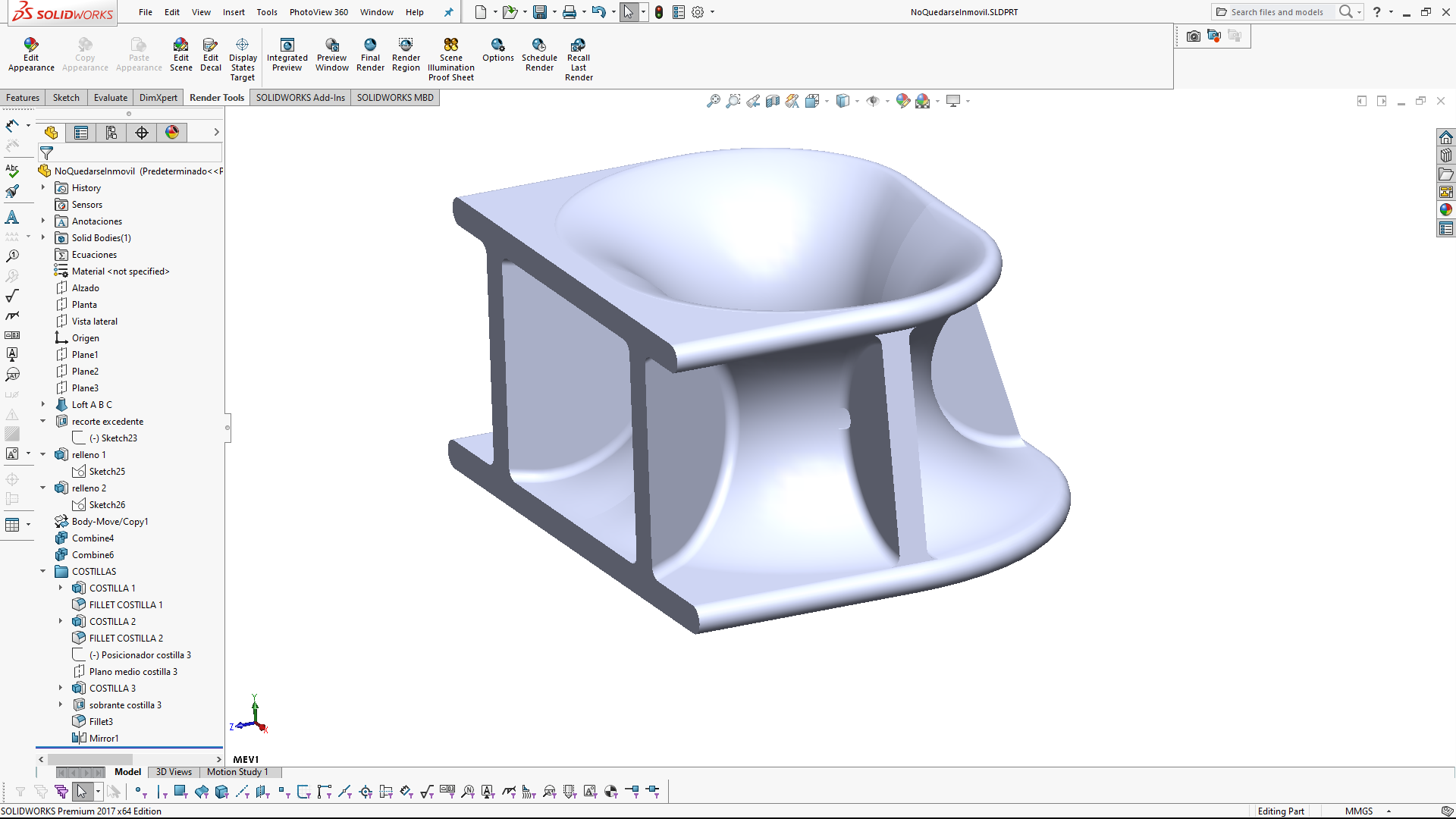This screenshot has height=819, width=1456.
Task: Expand Solid Bodies(1) node
Action: click(43, 237)
